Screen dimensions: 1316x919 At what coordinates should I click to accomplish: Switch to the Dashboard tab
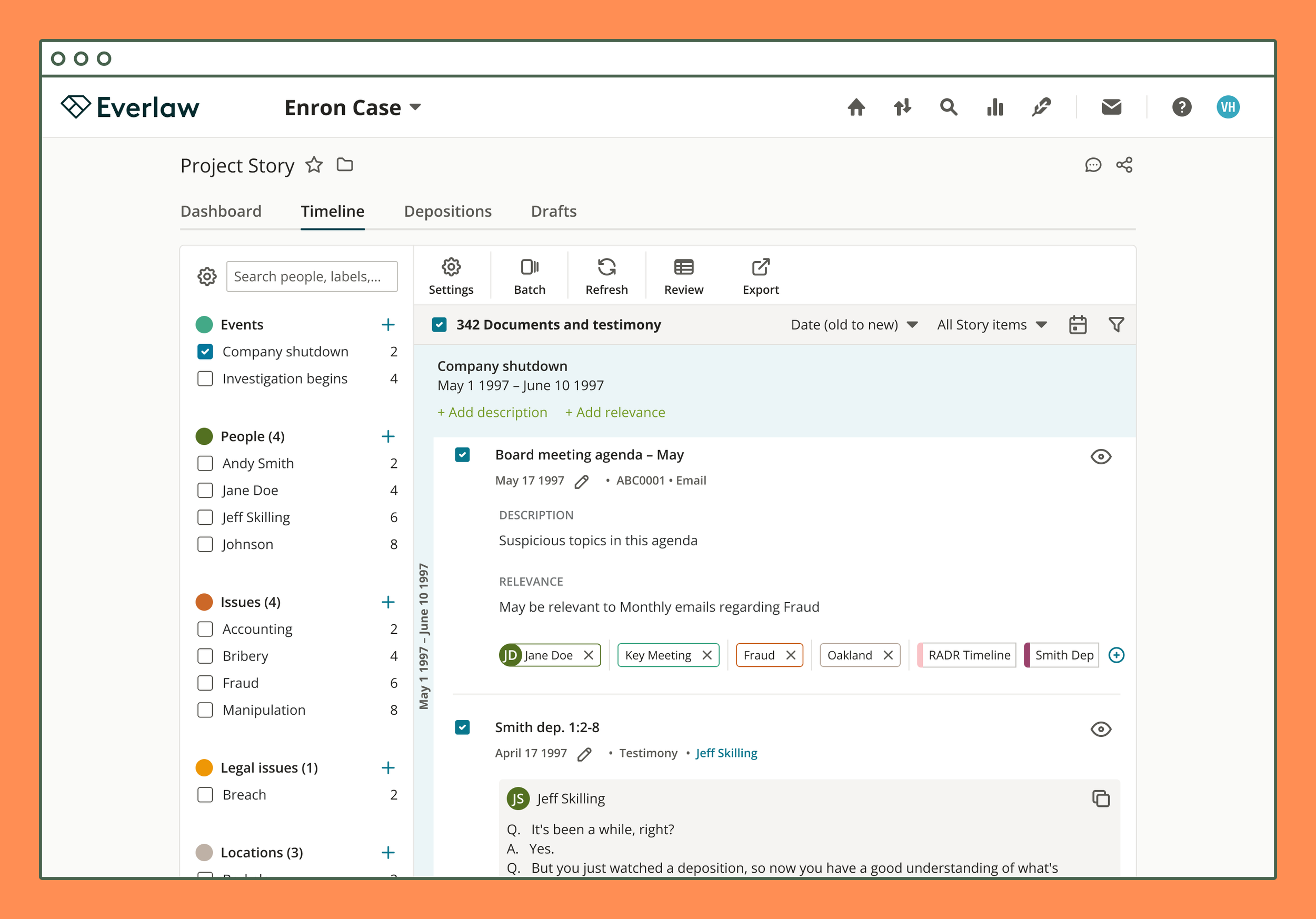221,212
